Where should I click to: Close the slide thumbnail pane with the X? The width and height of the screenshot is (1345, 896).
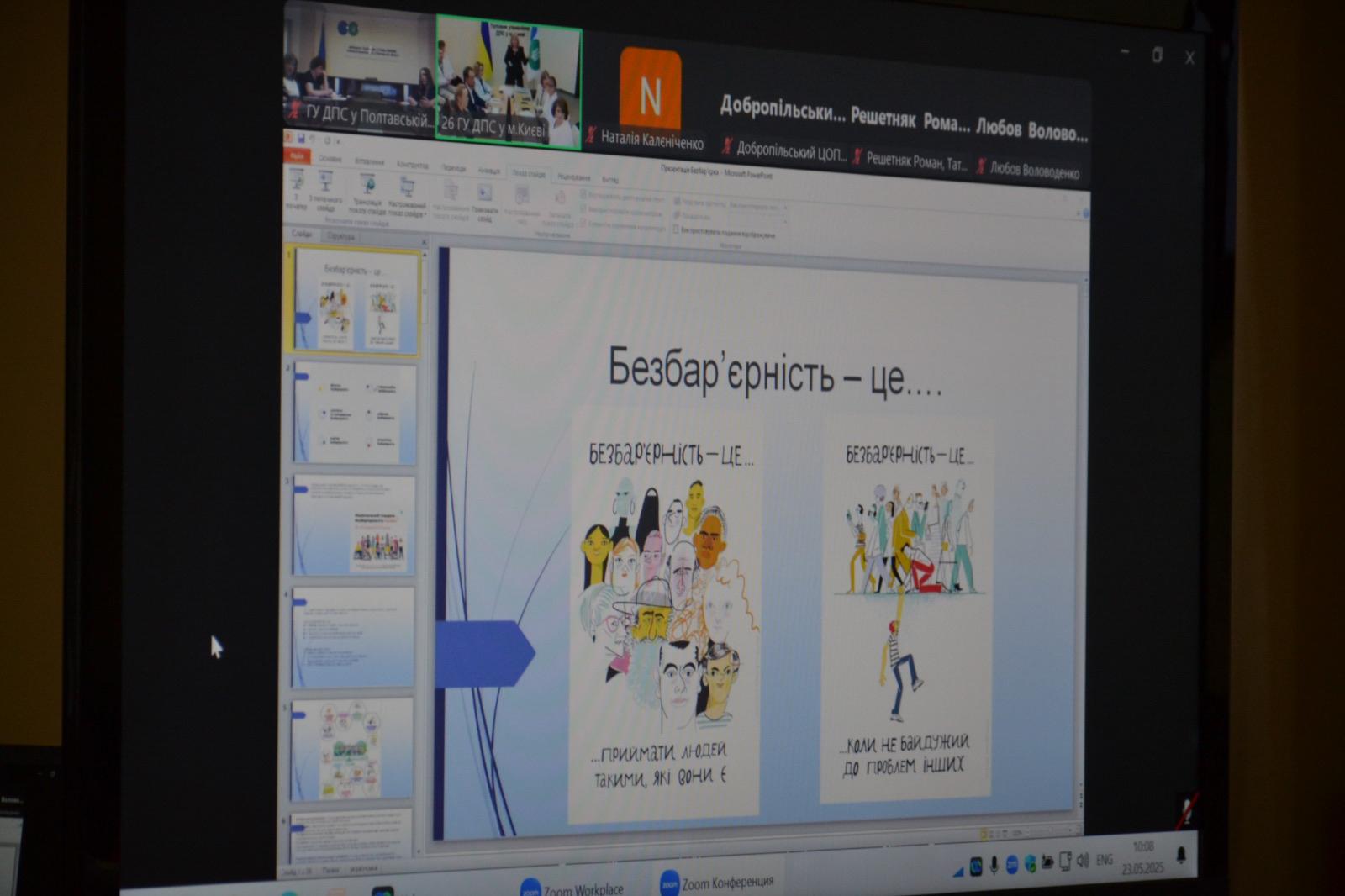(424, 243)
